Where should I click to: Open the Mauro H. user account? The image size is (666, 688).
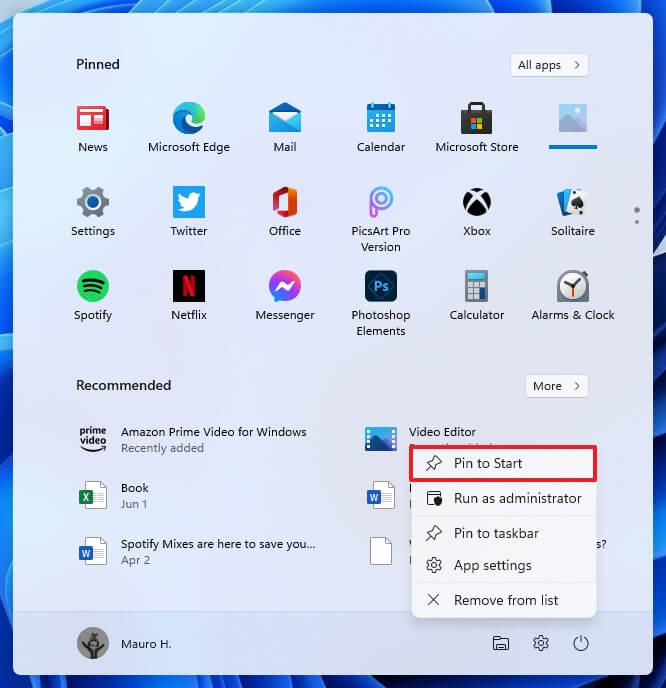124,643
